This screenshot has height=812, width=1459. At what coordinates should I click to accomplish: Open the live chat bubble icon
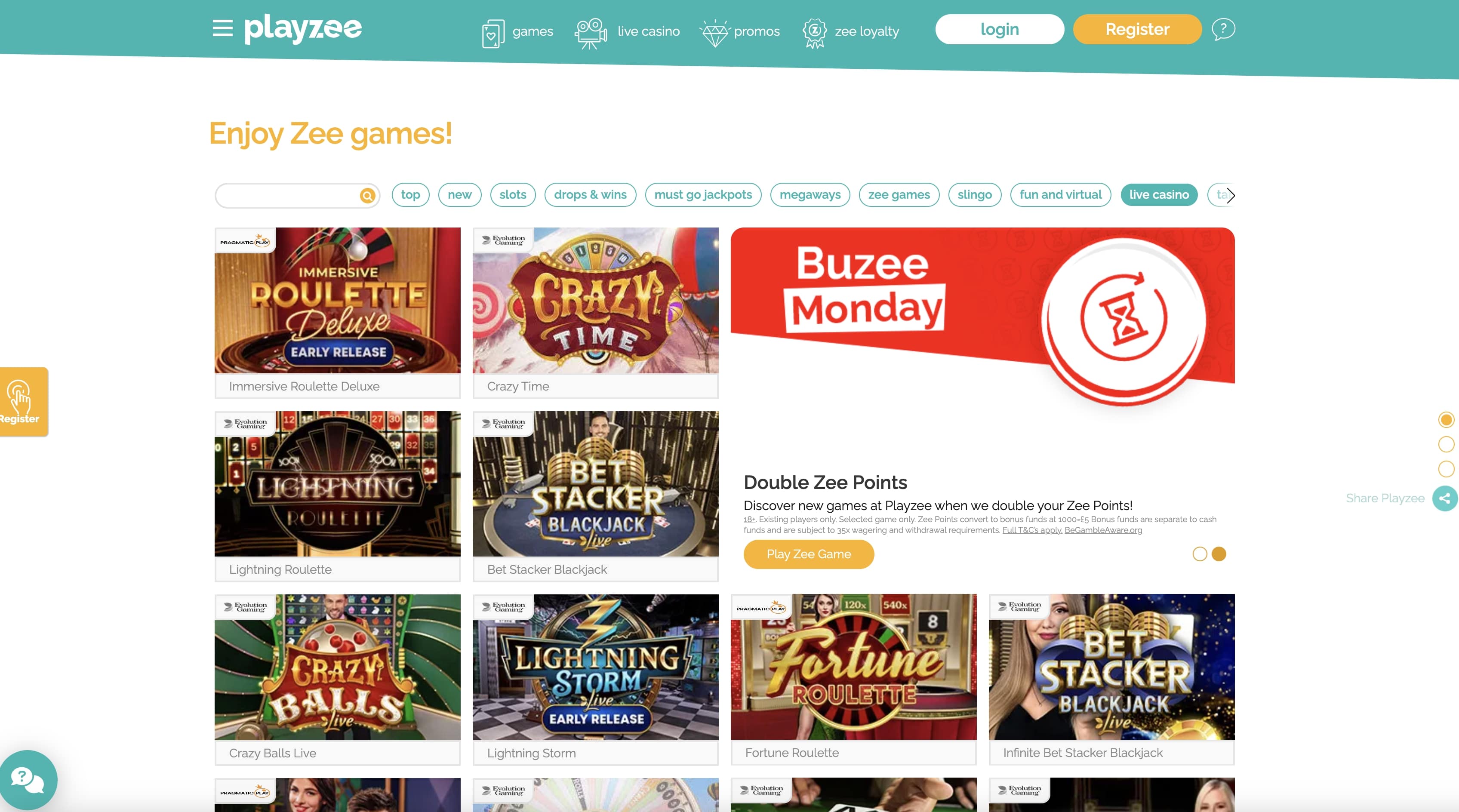pyautogui.click(x=27, y=780)
